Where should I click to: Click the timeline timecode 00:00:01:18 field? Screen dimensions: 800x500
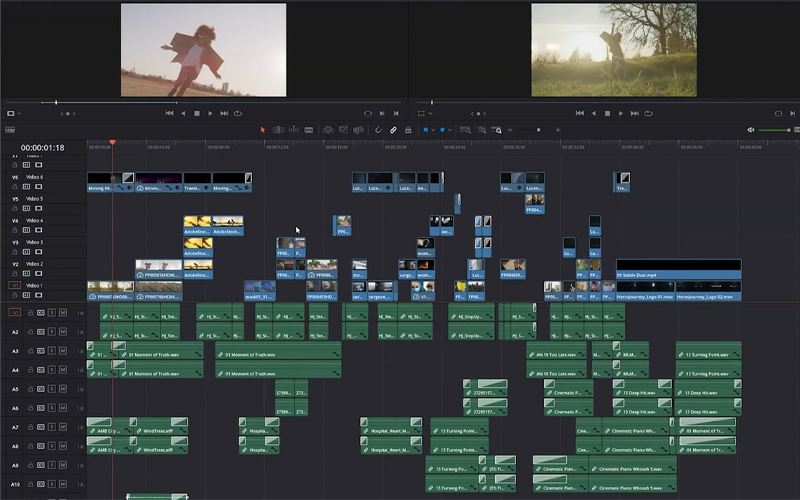pos(42,148)
